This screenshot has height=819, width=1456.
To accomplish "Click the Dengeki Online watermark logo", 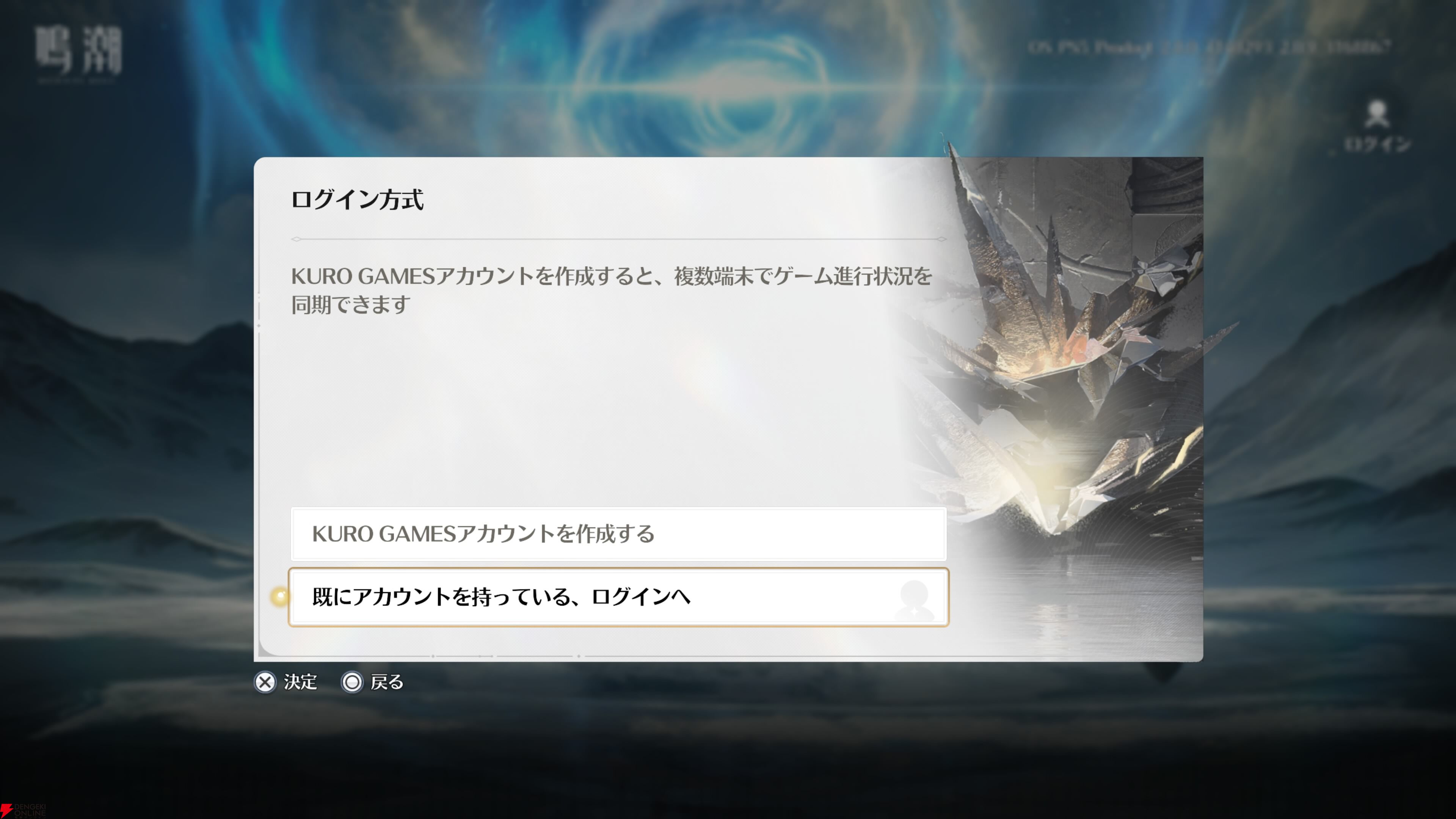I will (x=23, y=811).
